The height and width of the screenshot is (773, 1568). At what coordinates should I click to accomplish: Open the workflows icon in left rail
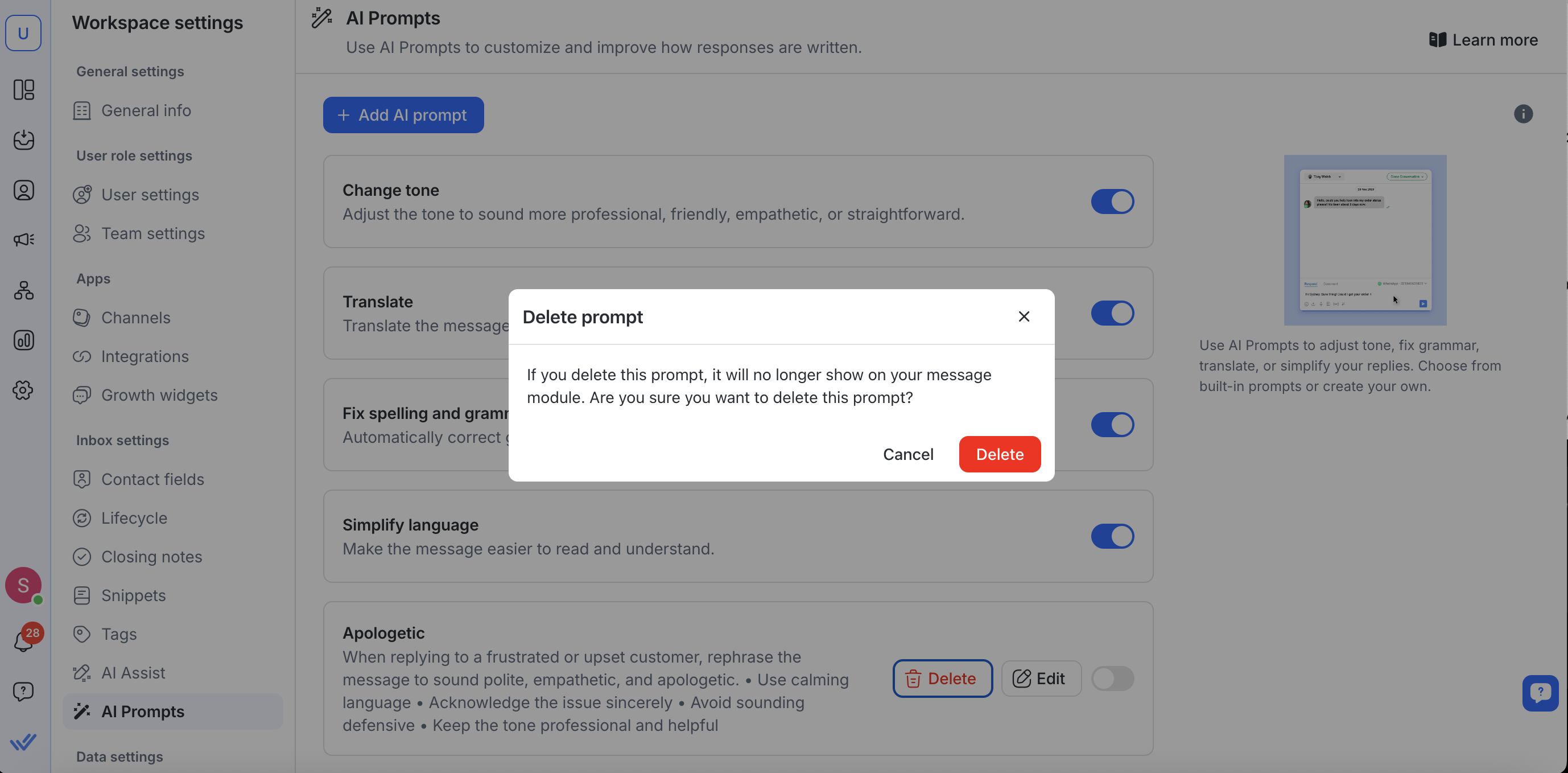coord(24,290)
